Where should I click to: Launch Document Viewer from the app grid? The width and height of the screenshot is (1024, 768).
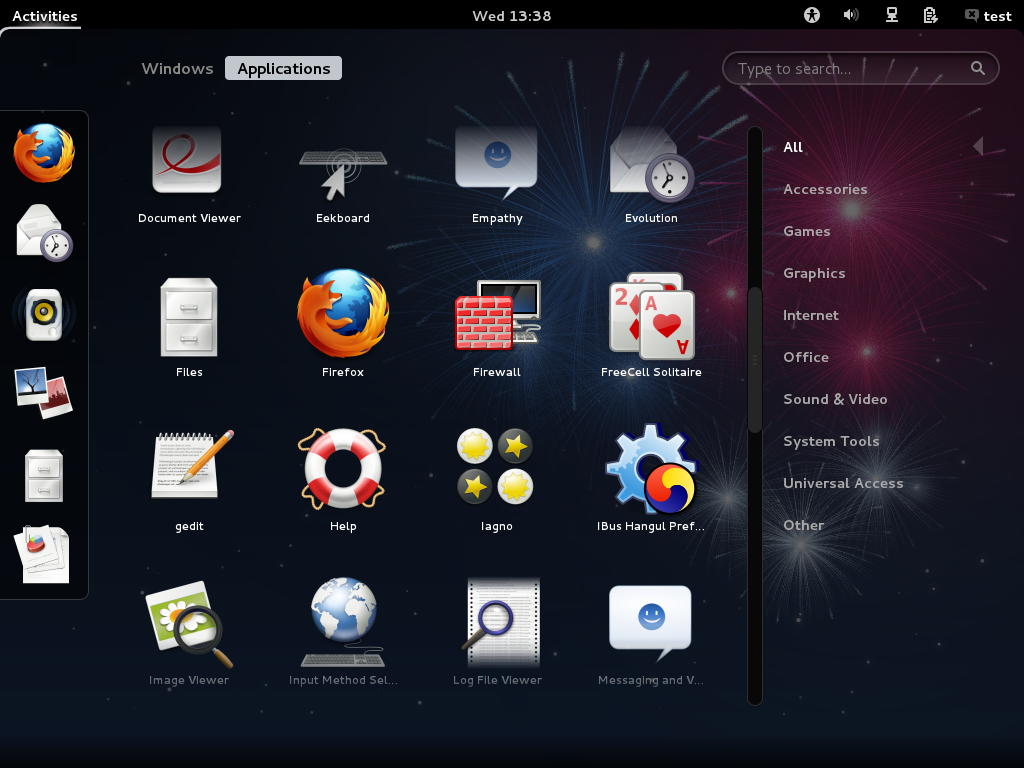[188, 174]
